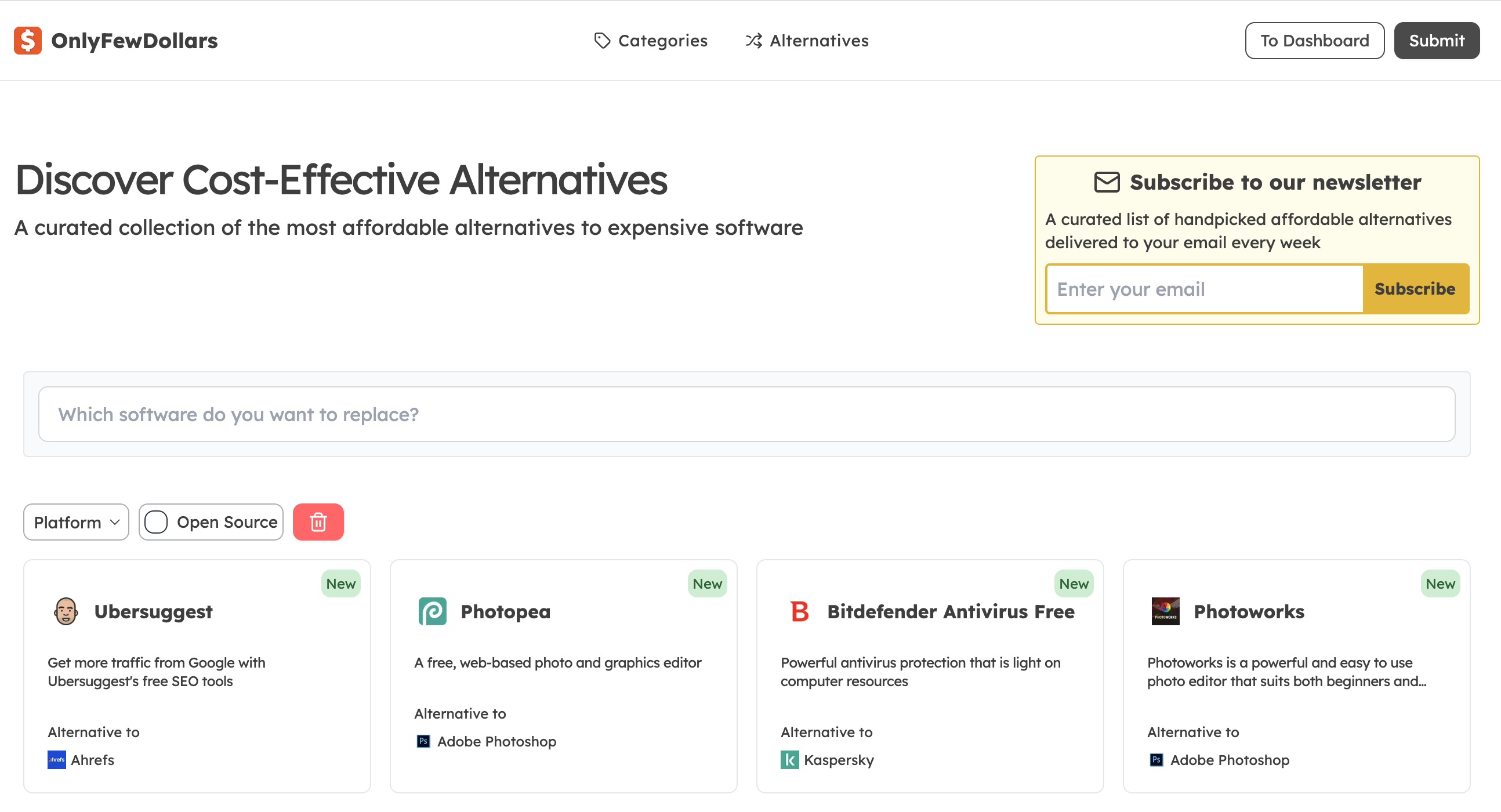Click the OnlyFewDollars dollar-sign logo icon
Image resolution: width=1501 pixels, height=812 pixels.
[27, 40]
